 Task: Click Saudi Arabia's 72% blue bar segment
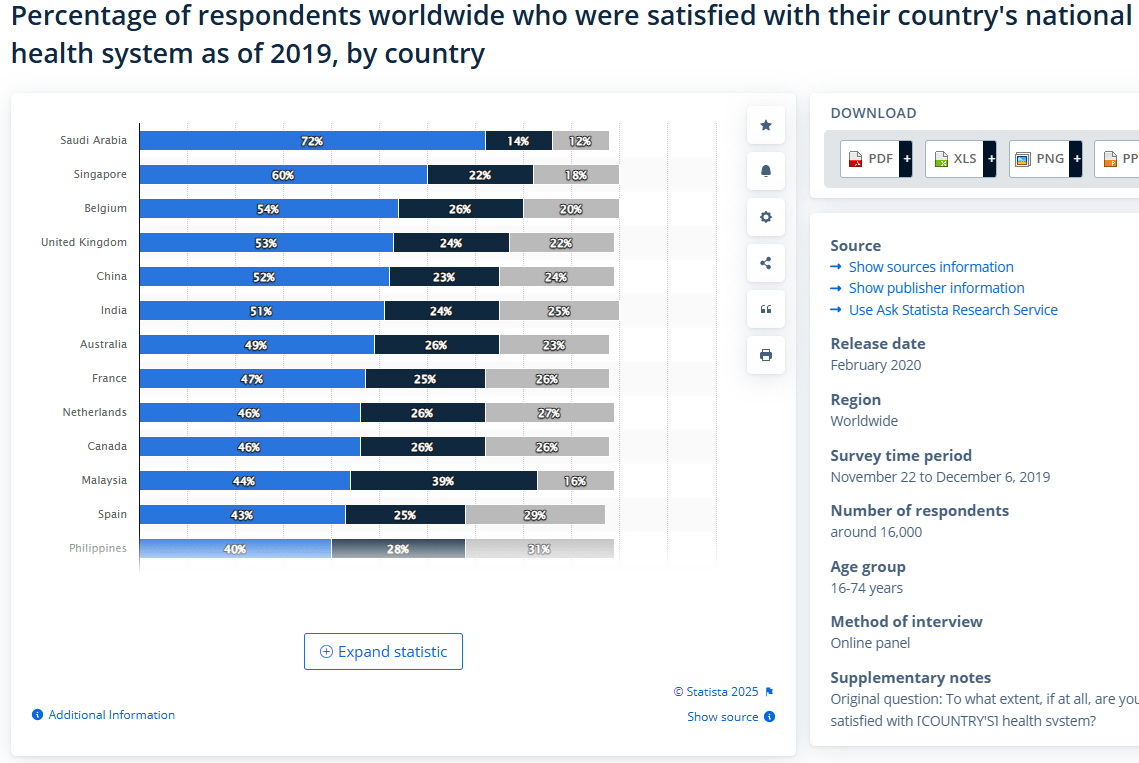312,141
